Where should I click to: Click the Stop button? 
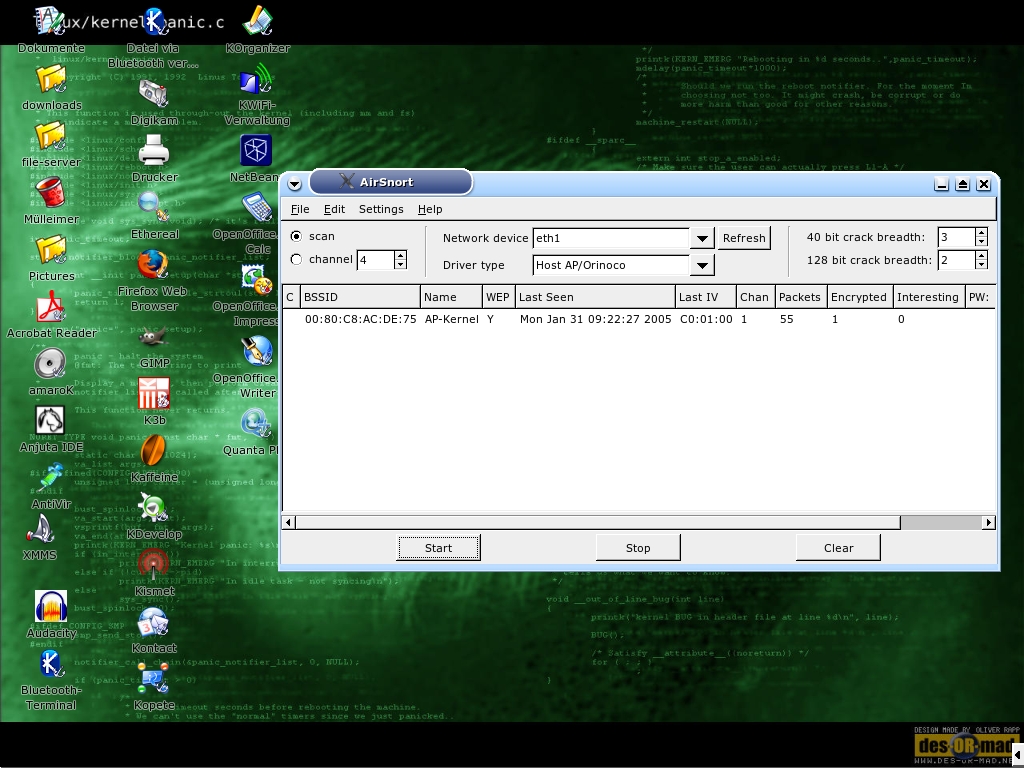pyautogui.click(x=638, y=548)
